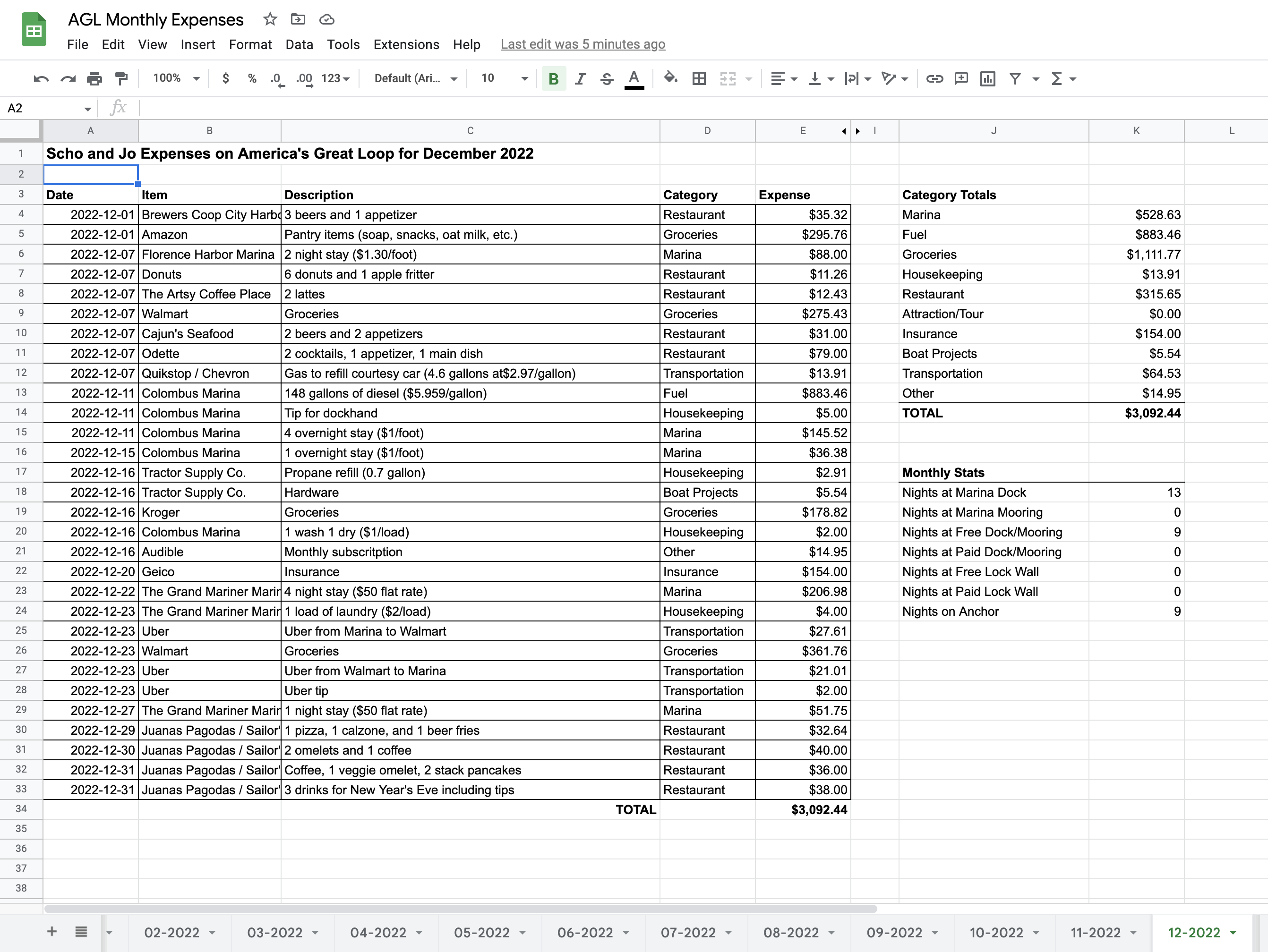Open the Extensions menu
Viewport: 1268px width, 952px height.
[406, 45]
